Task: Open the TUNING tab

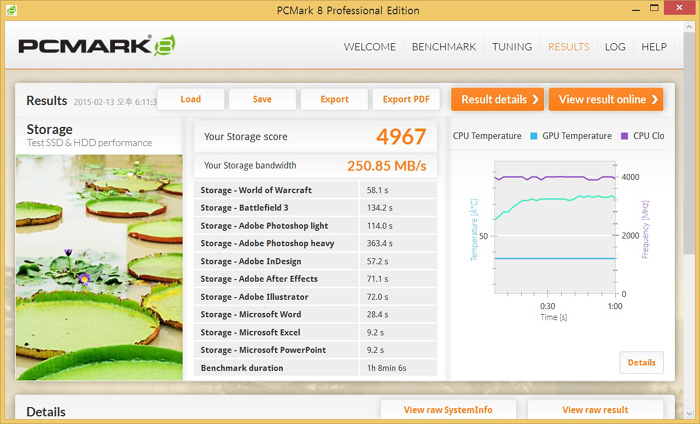Action: click(512, 47)
